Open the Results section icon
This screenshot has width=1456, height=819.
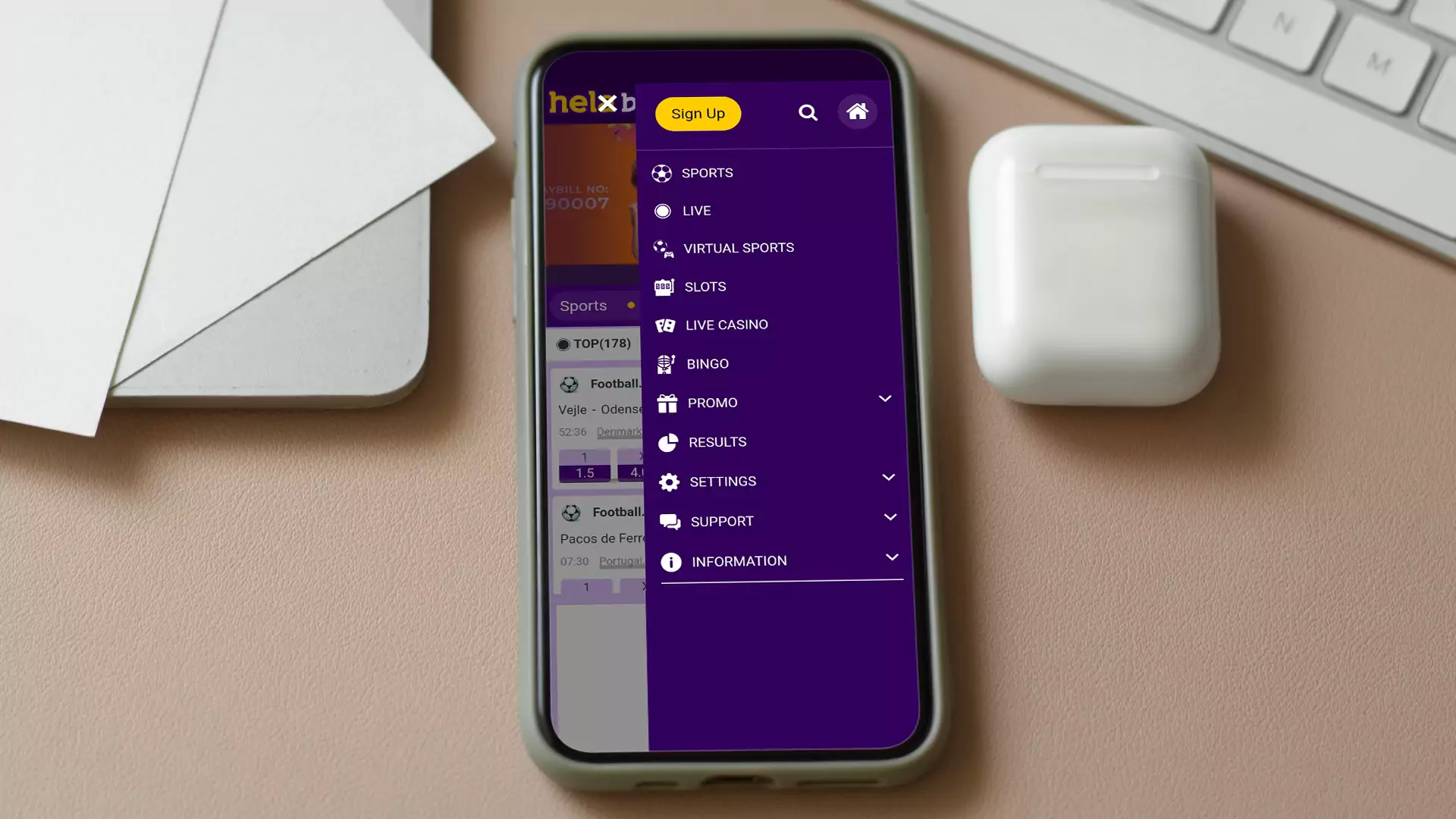point(668,441)
